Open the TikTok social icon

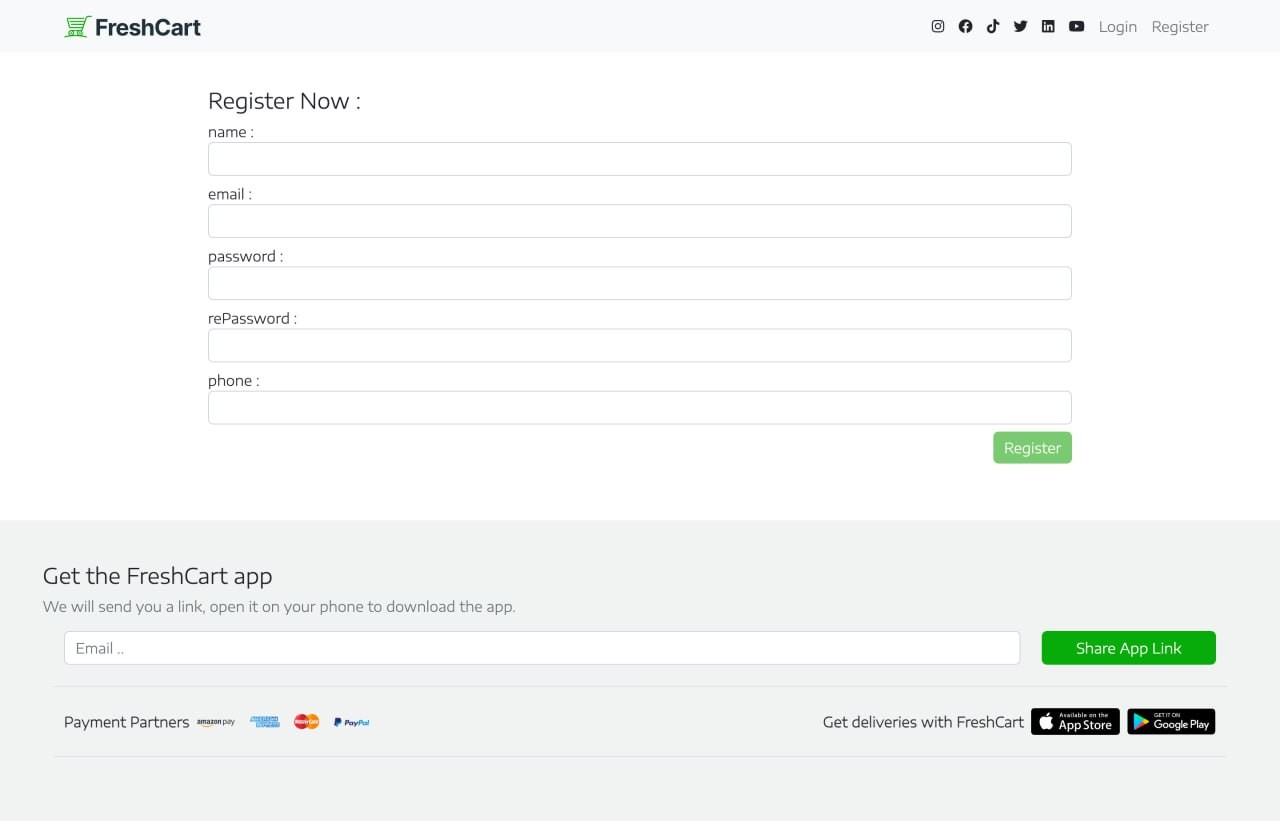point(993,27)
